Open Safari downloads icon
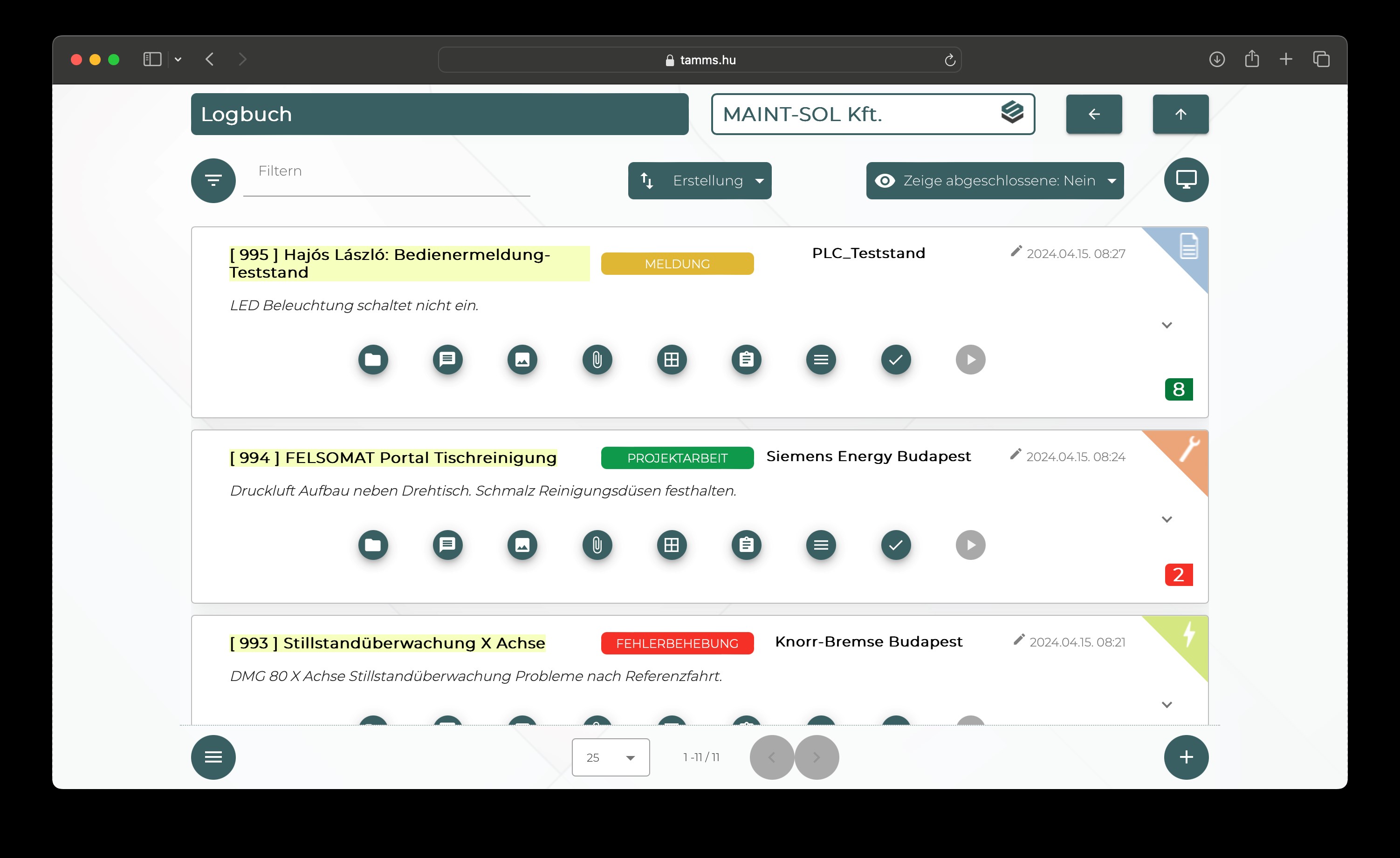The width and height of the screenshot is (1400, 858). (x=1216, y=59)
